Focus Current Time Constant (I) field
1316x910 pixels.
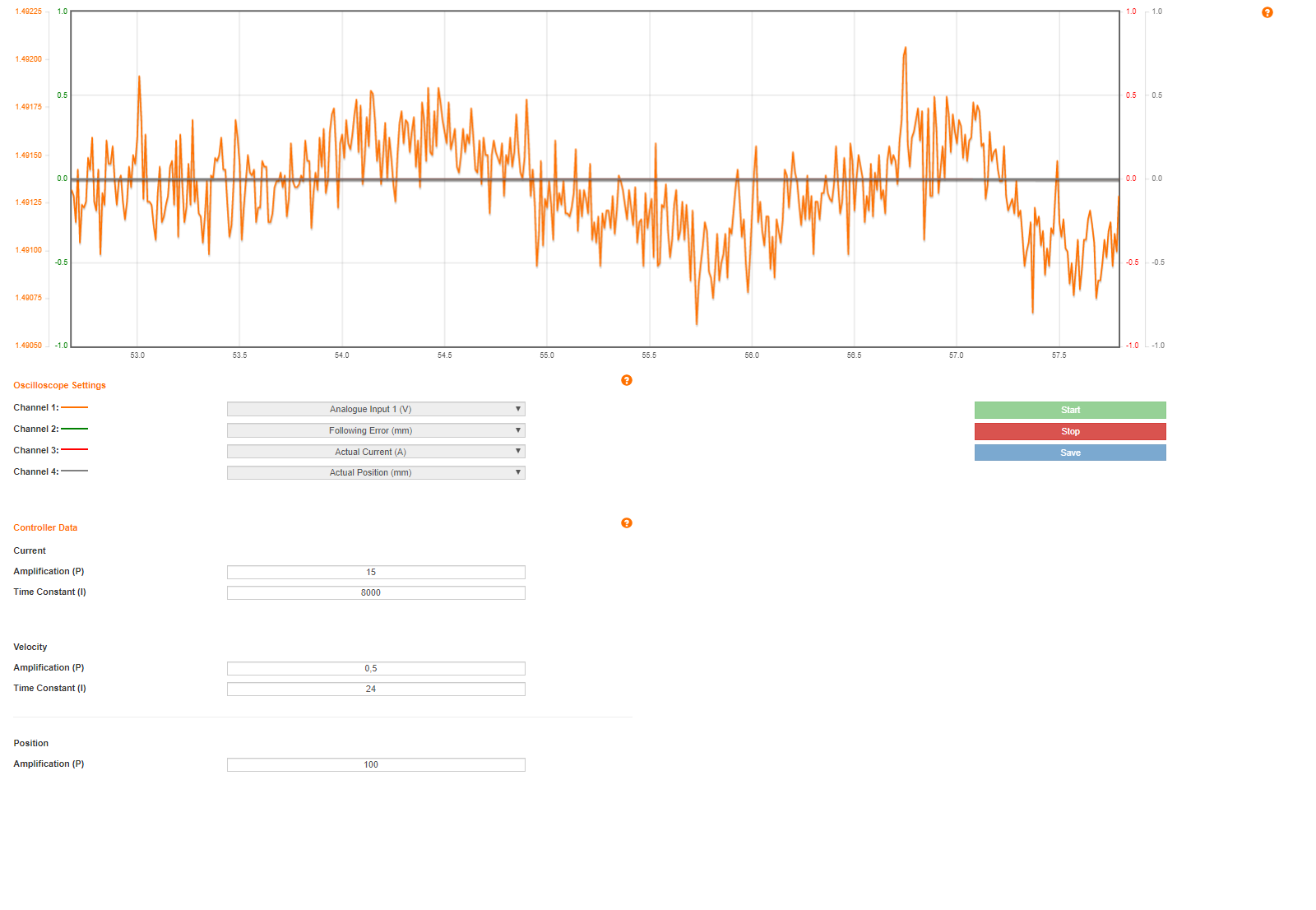[x=376, y=593]
